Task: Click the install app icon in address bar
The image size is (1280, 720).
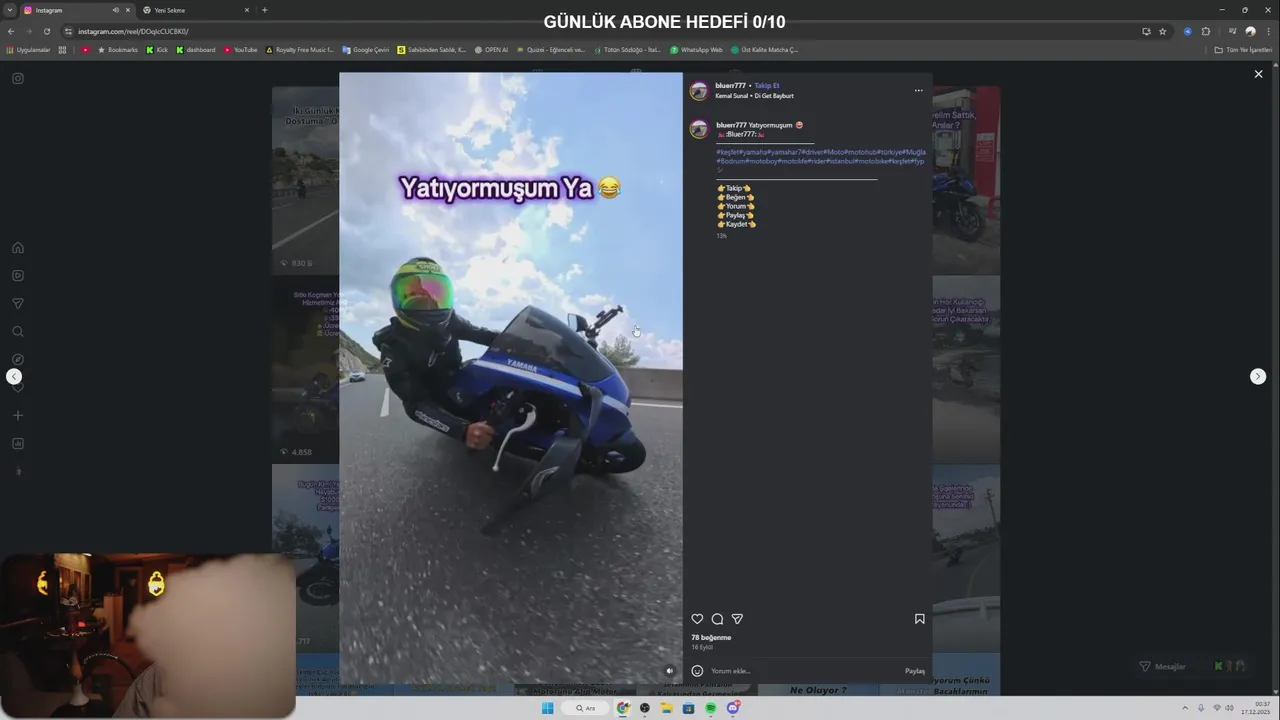Action: (1146, 31)
